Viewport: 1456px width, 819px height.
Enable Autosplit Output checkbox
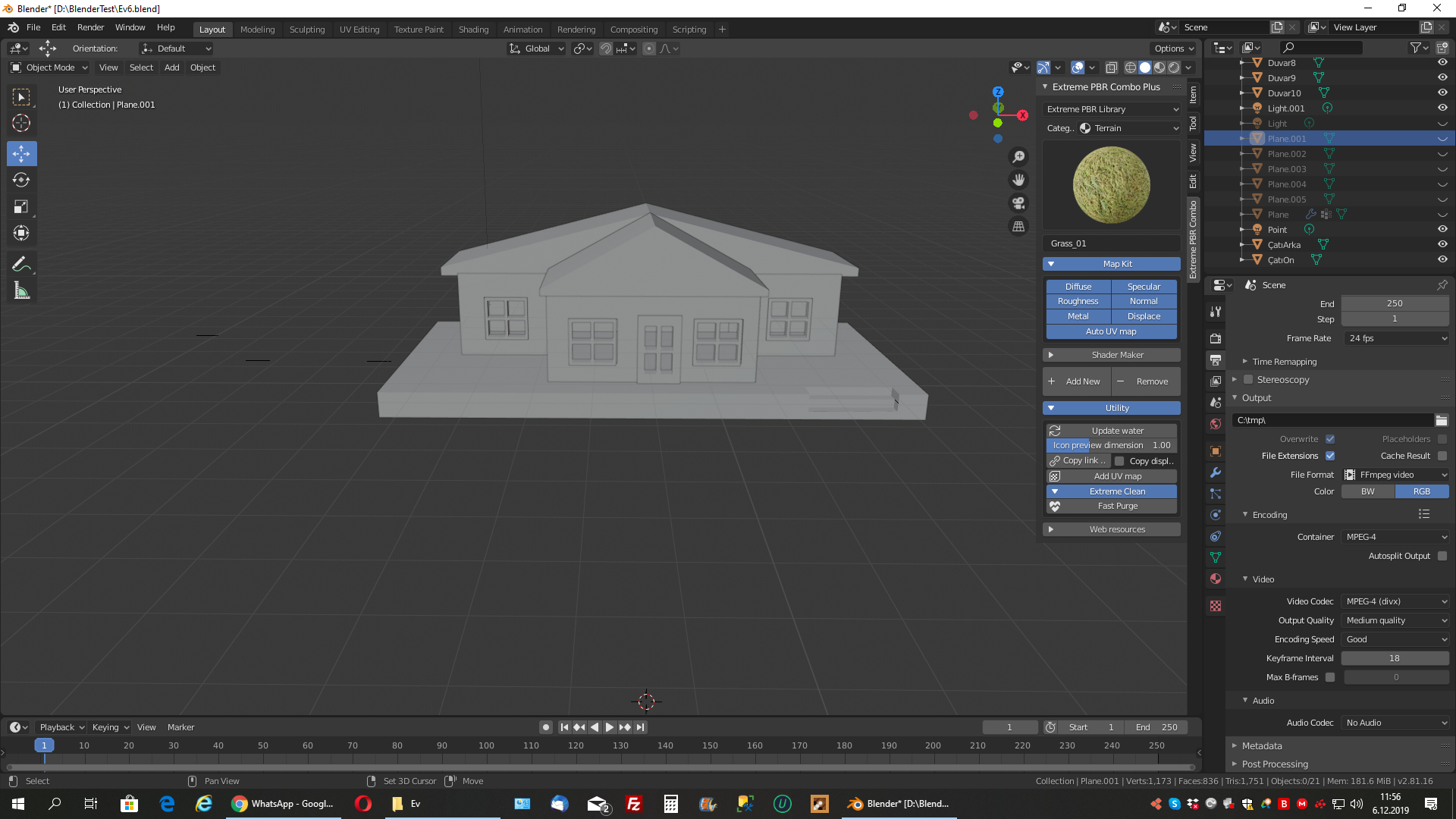click(x=1442, y=556)
